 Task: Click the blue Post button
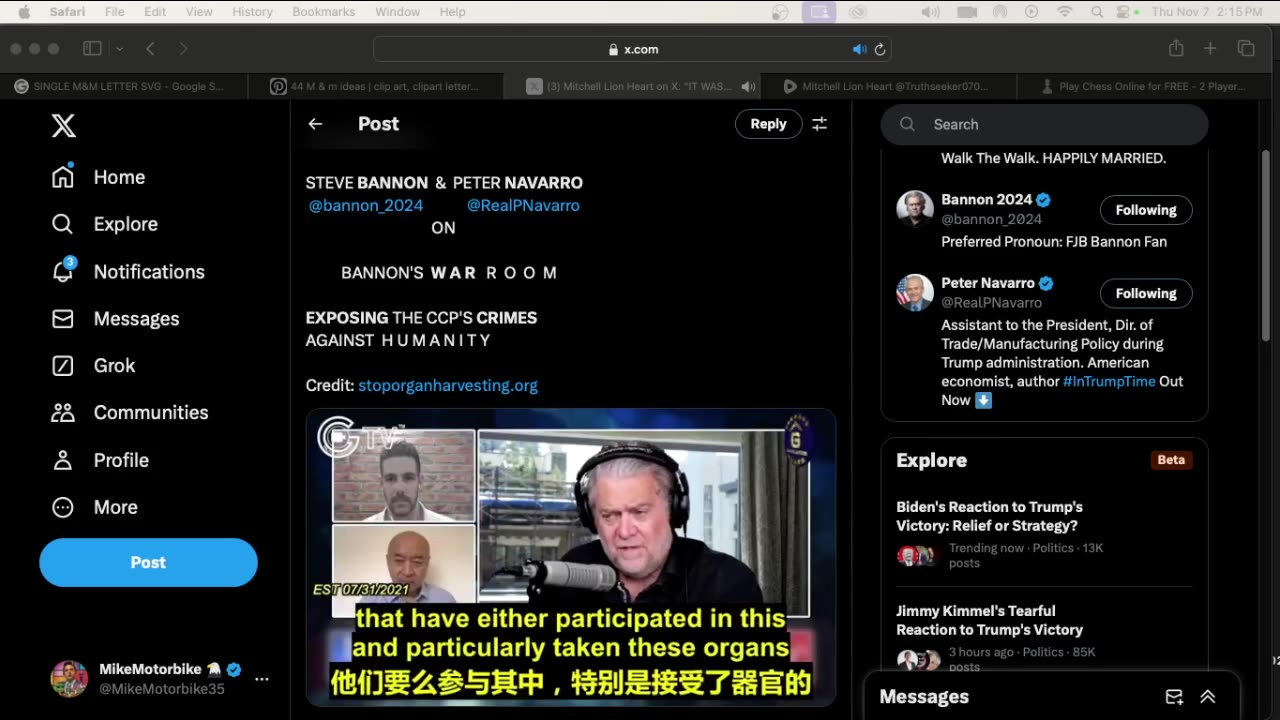click(x=148, y=562)
